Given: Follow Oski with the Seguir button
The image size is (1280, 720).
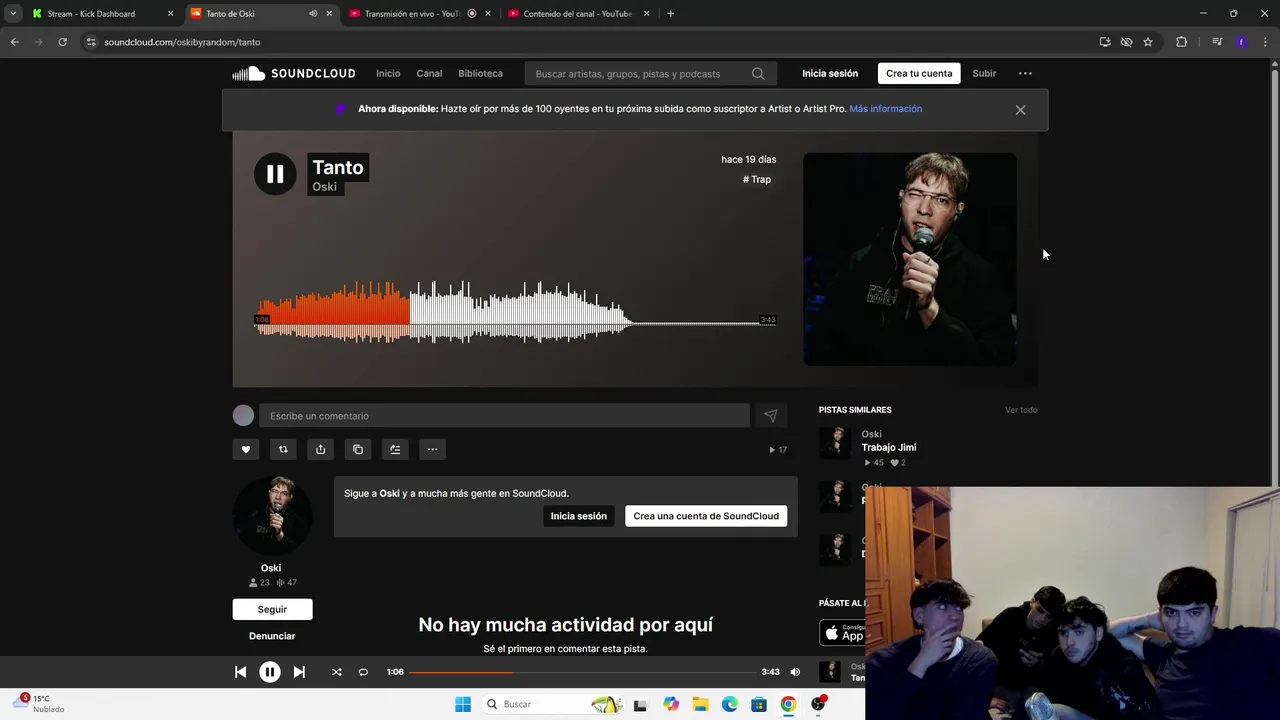Looking at the screenshot, I should click(x=272, y=609).
